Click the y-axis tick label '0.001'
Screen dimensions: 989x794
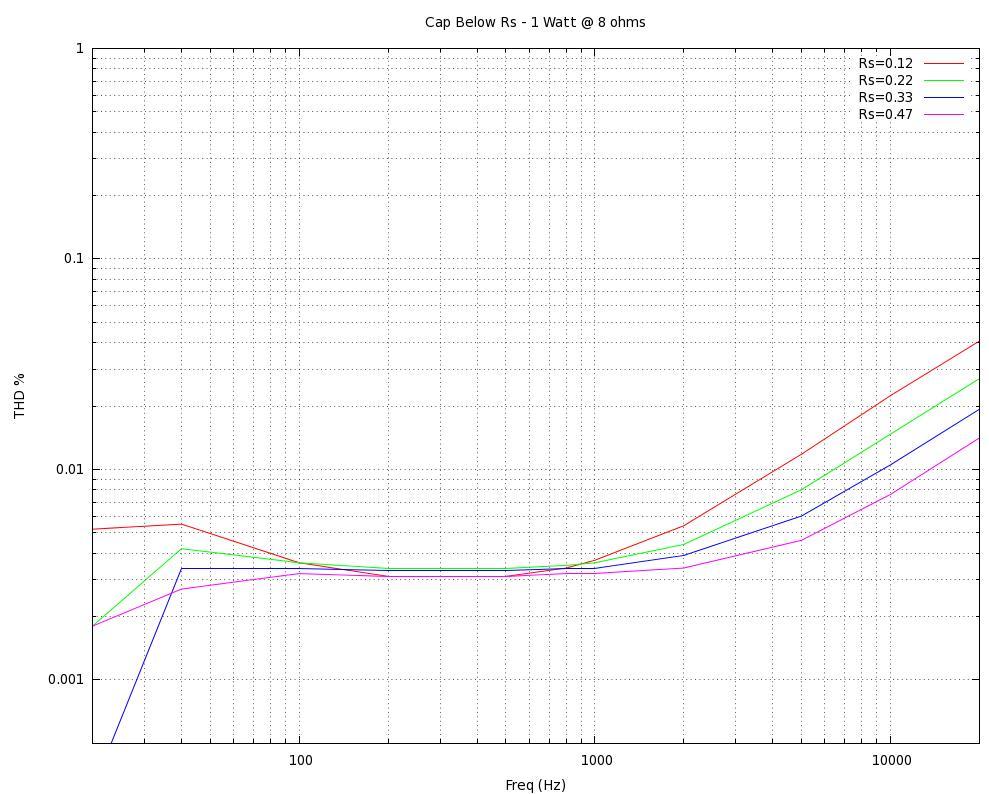click(66, 679)
